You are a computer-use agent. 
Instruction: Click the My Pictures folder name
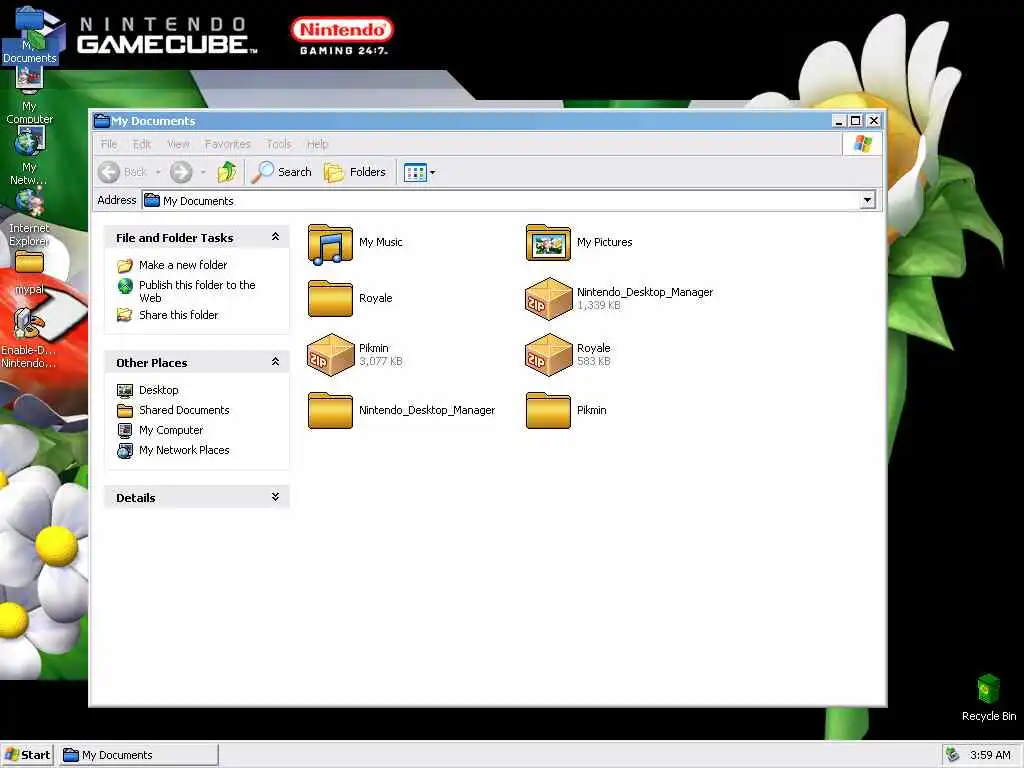pyautogui.click(x=605, y=242)
